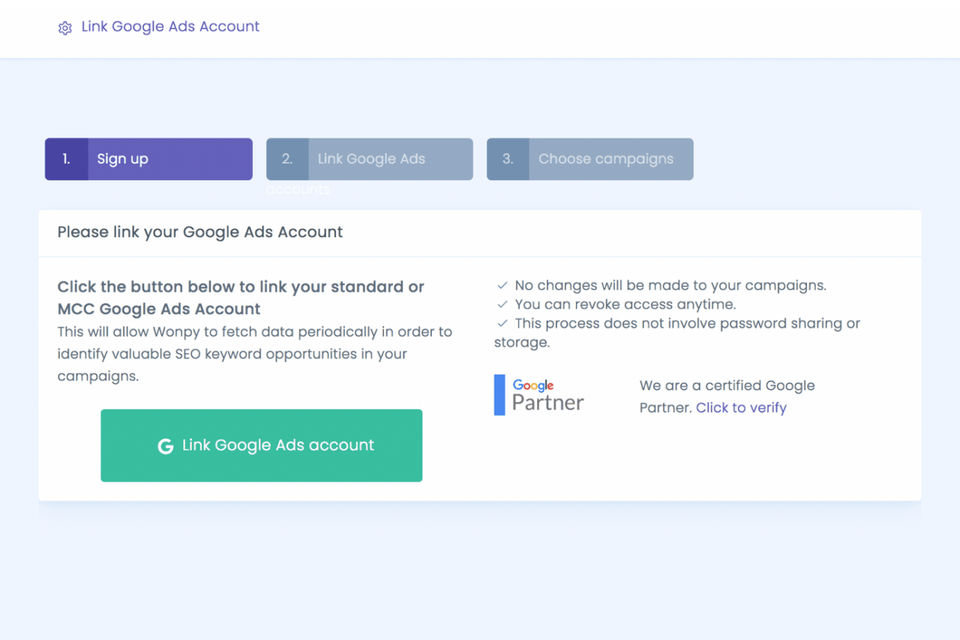The height and width of the screenshot is (640, 960).
Task: Follow the "Click to verify" link
Action: click(741, 408)
